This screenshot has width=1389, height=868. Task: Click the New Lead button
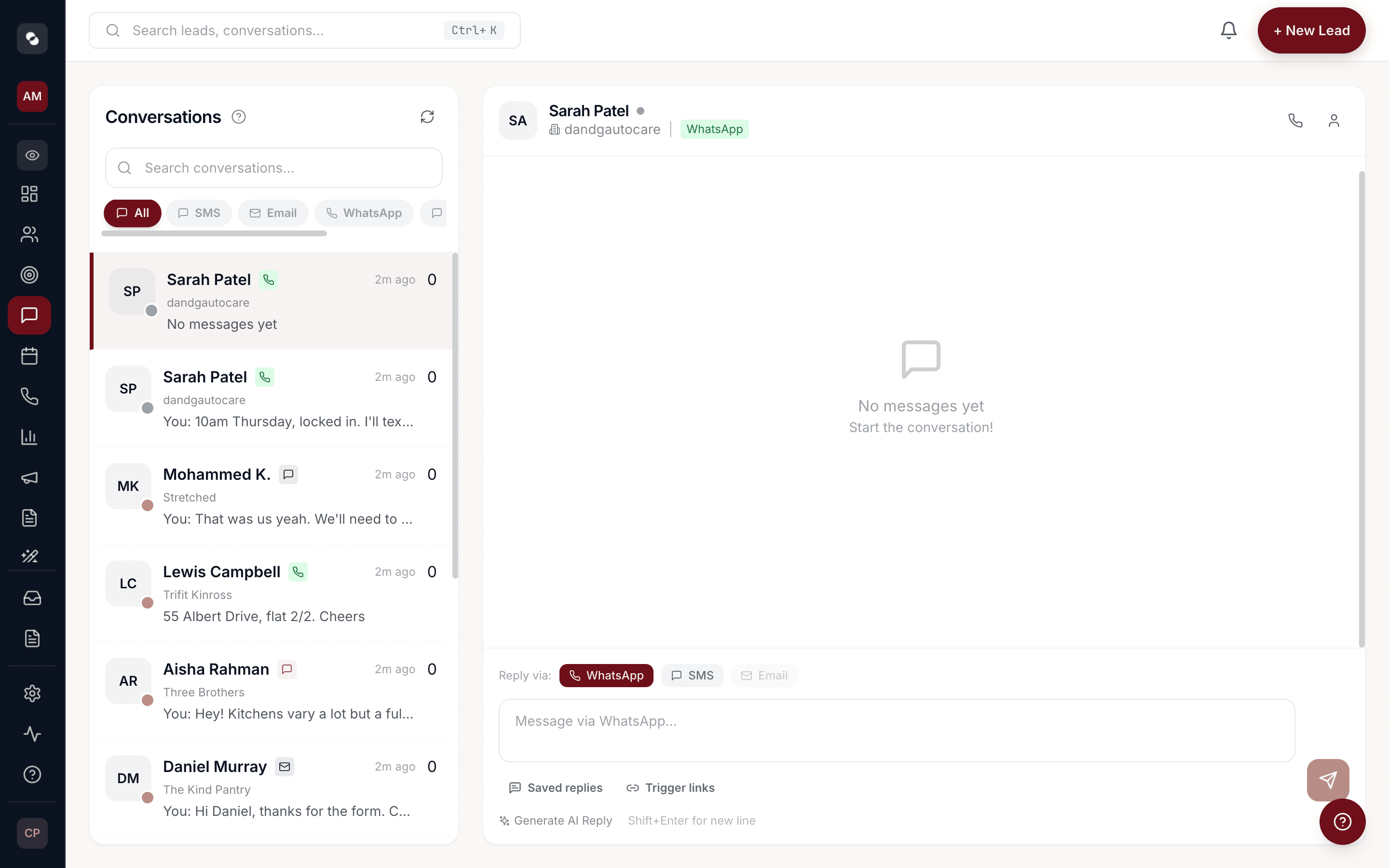[x=1311, y=30]
